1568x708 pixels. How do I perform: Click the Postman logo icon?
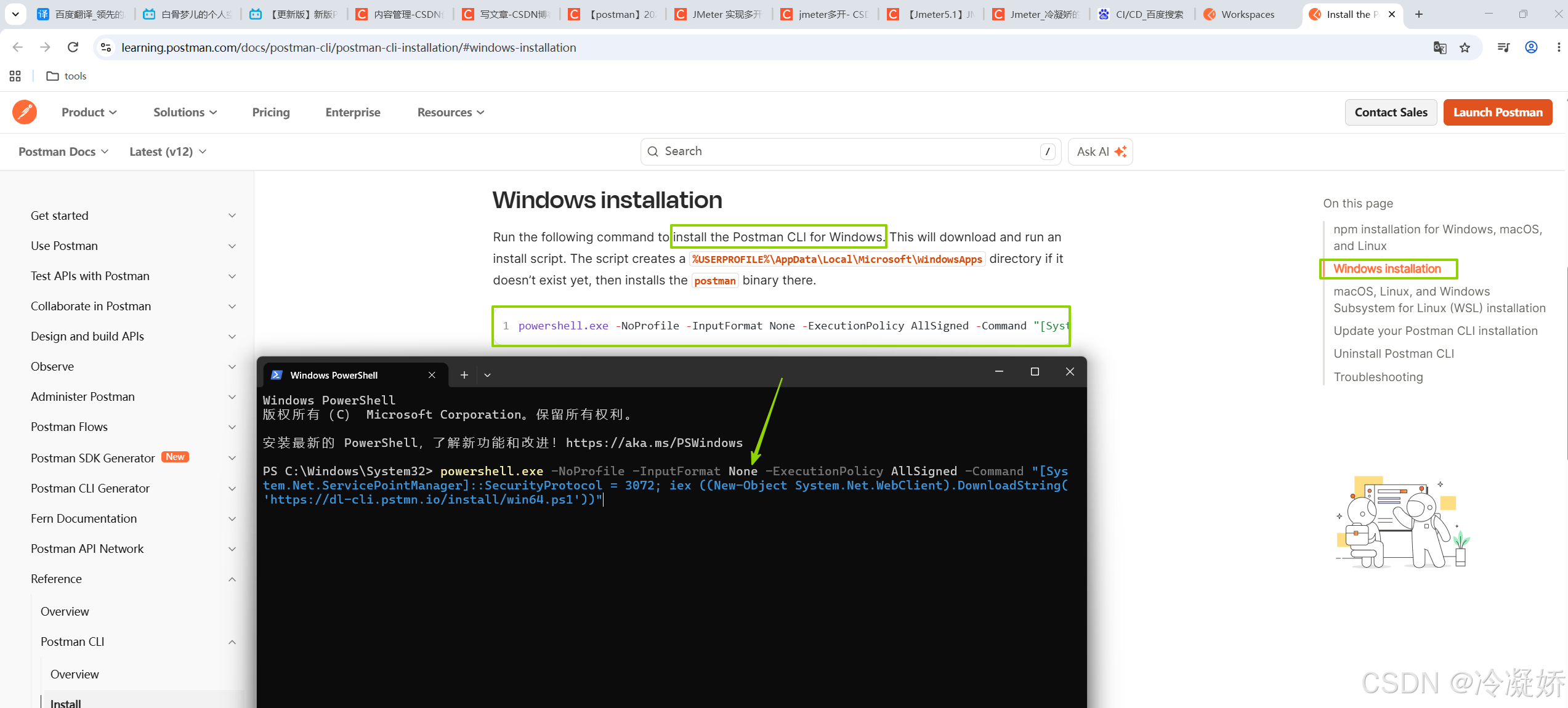point(25,112)
